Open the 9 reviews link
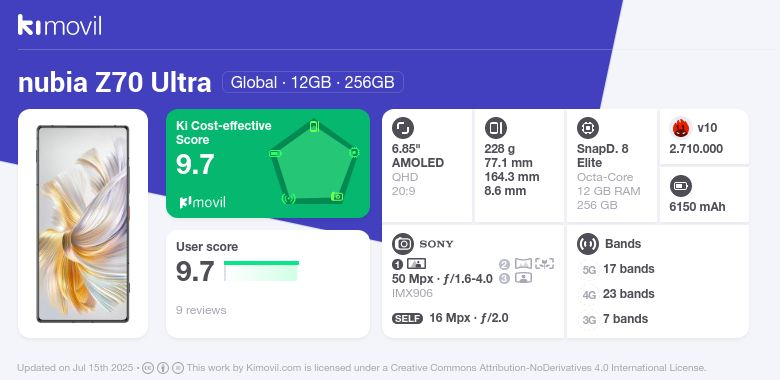The image size is (780, 380). 201,310
